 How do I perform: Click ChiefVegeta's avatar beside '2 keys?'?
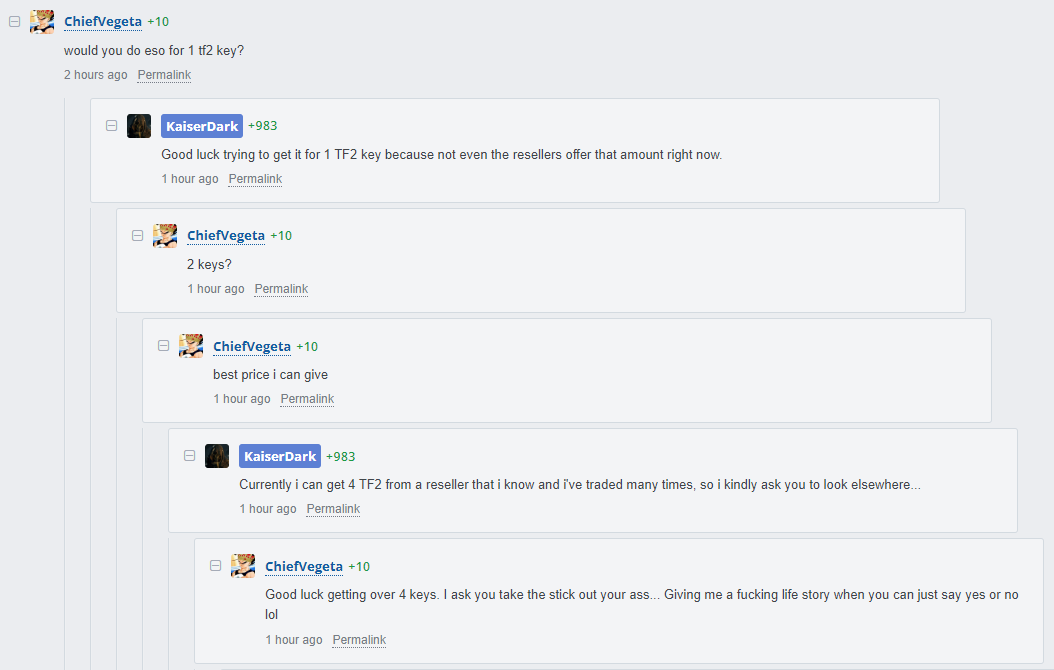point(165,236)
